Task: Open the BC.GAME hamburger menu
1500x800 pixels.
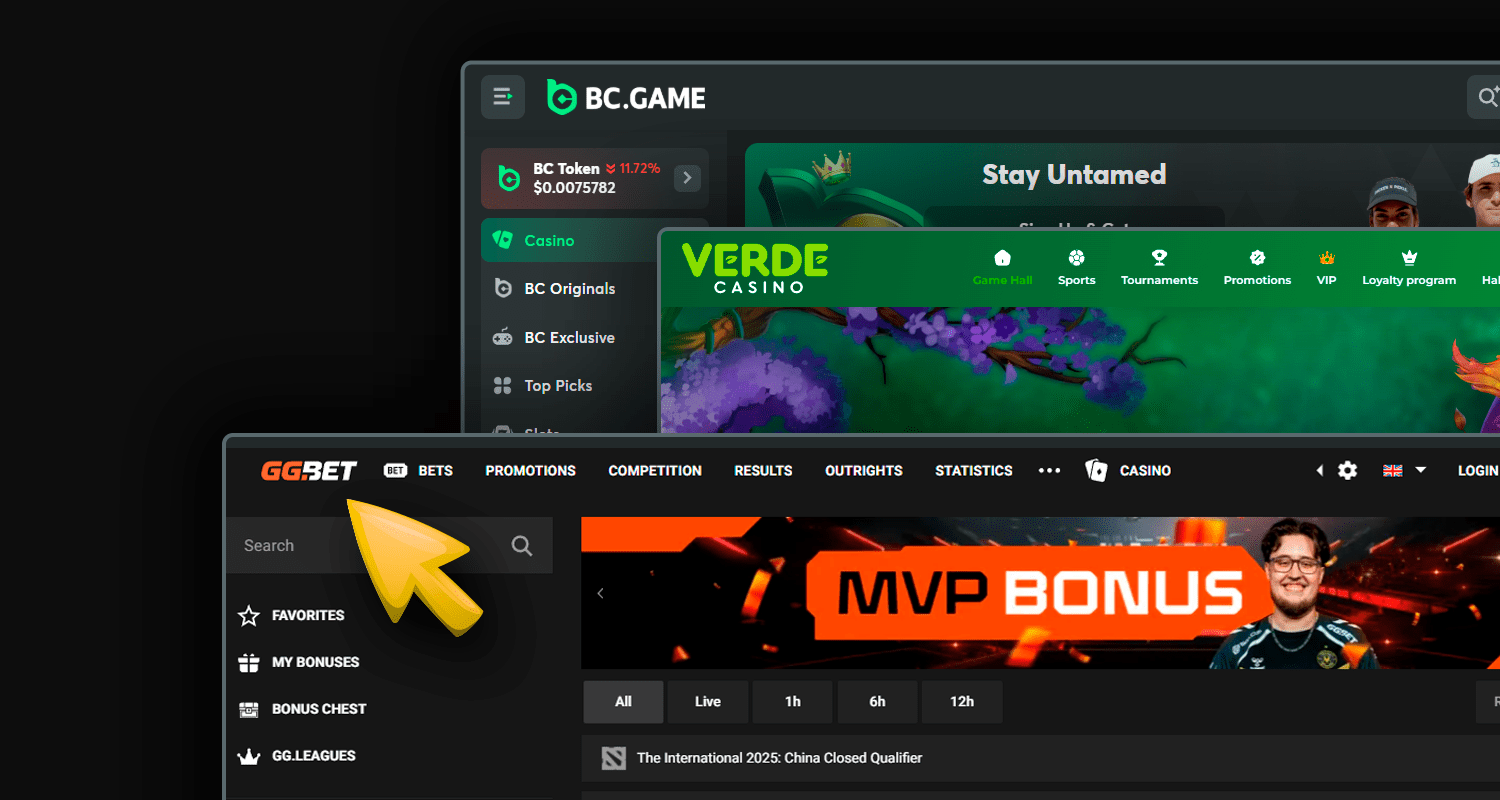Action: point(503,97)
